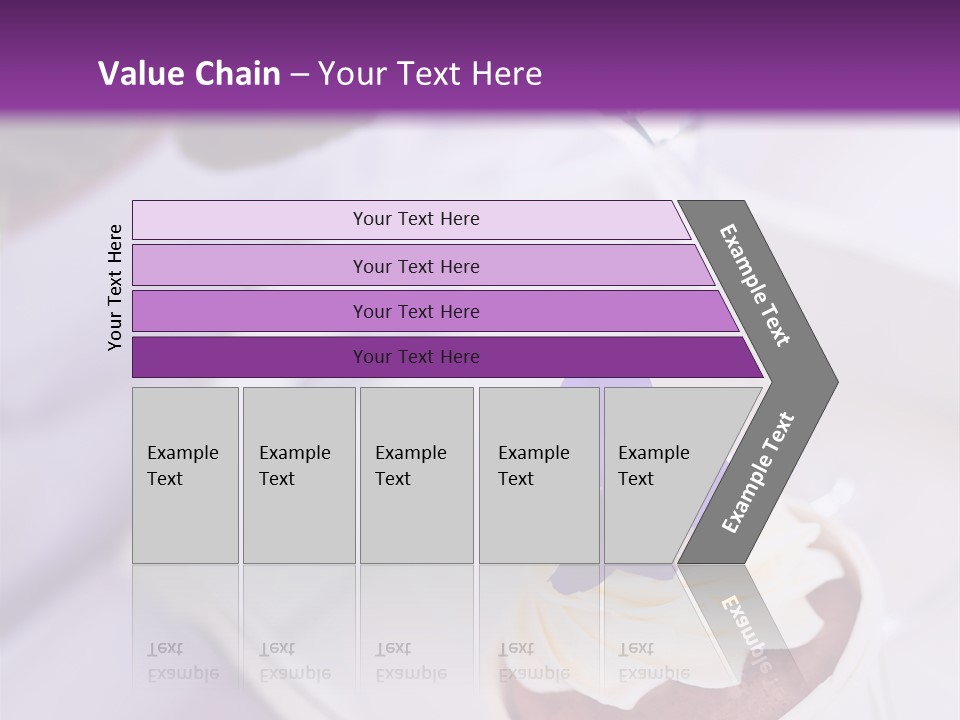Select "Your Text Here" in the slide title

[430, 74]
